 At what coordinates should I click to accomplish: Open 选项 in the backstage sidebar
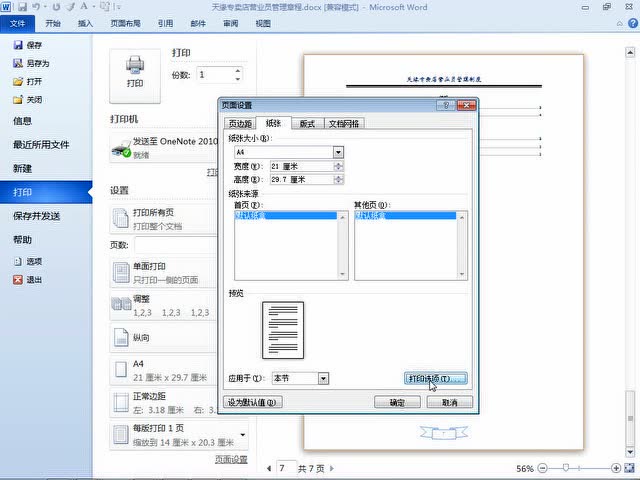coord(28,261)
